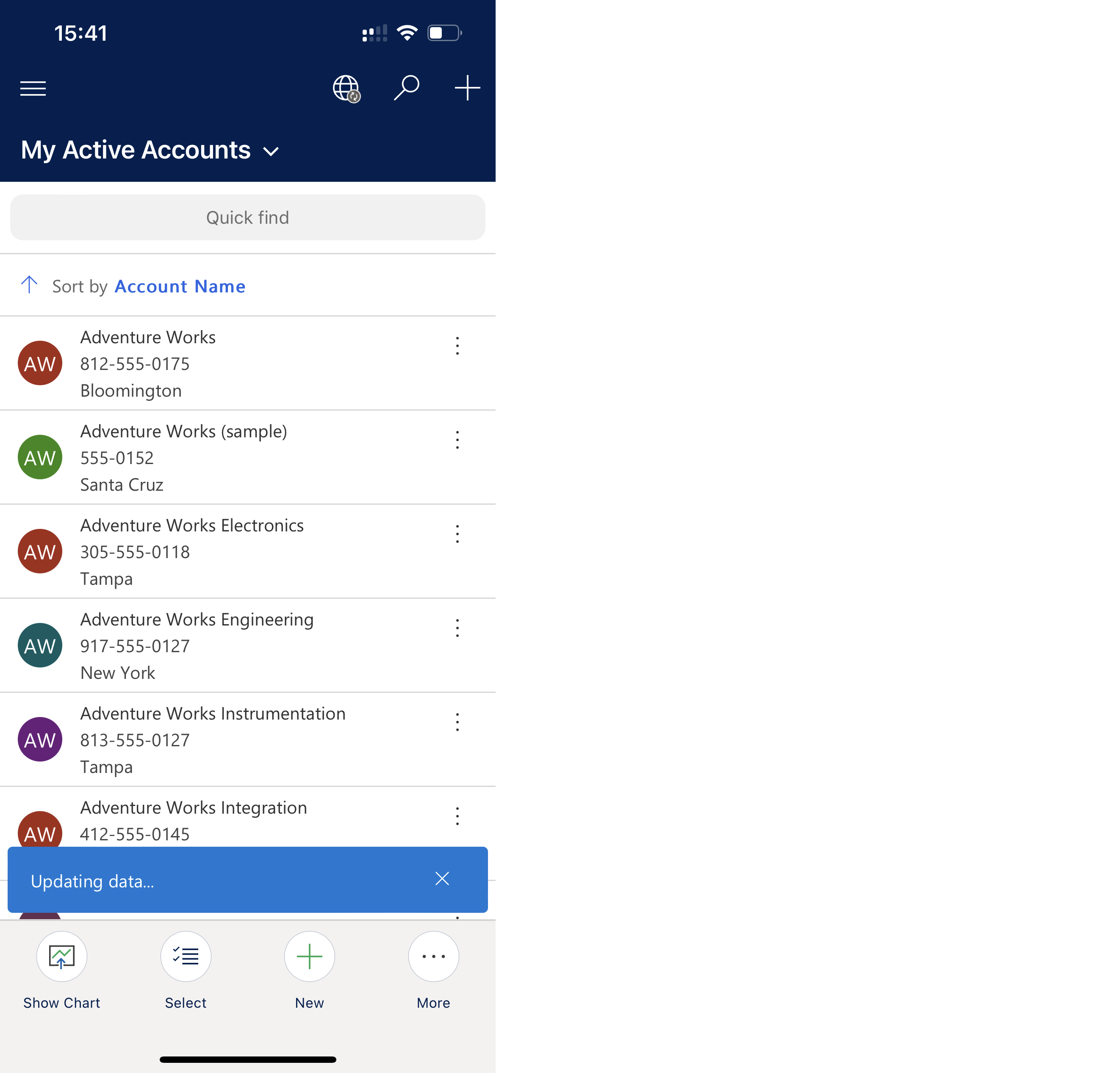
Task: Click Adventure Works Integration account
Action: coord(248,820)
